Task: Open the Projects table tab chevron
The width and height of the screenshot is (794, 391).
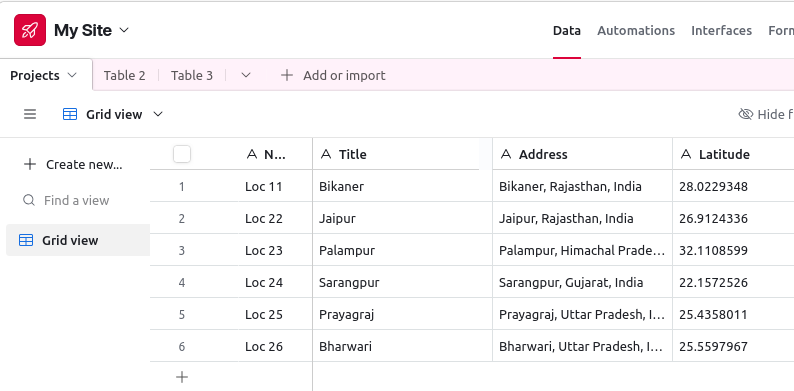Action: coord(72,75)
